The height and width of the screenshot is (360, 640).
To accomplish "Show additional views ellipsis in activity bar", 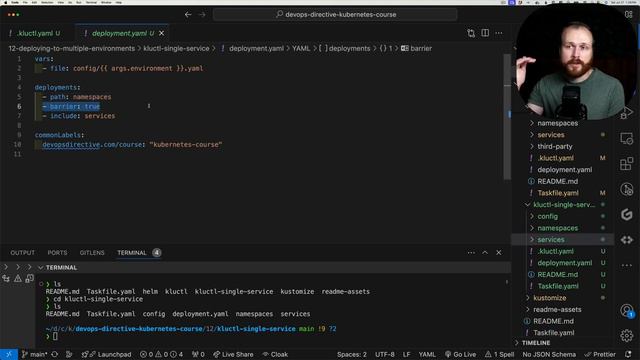I will [627, 265].
